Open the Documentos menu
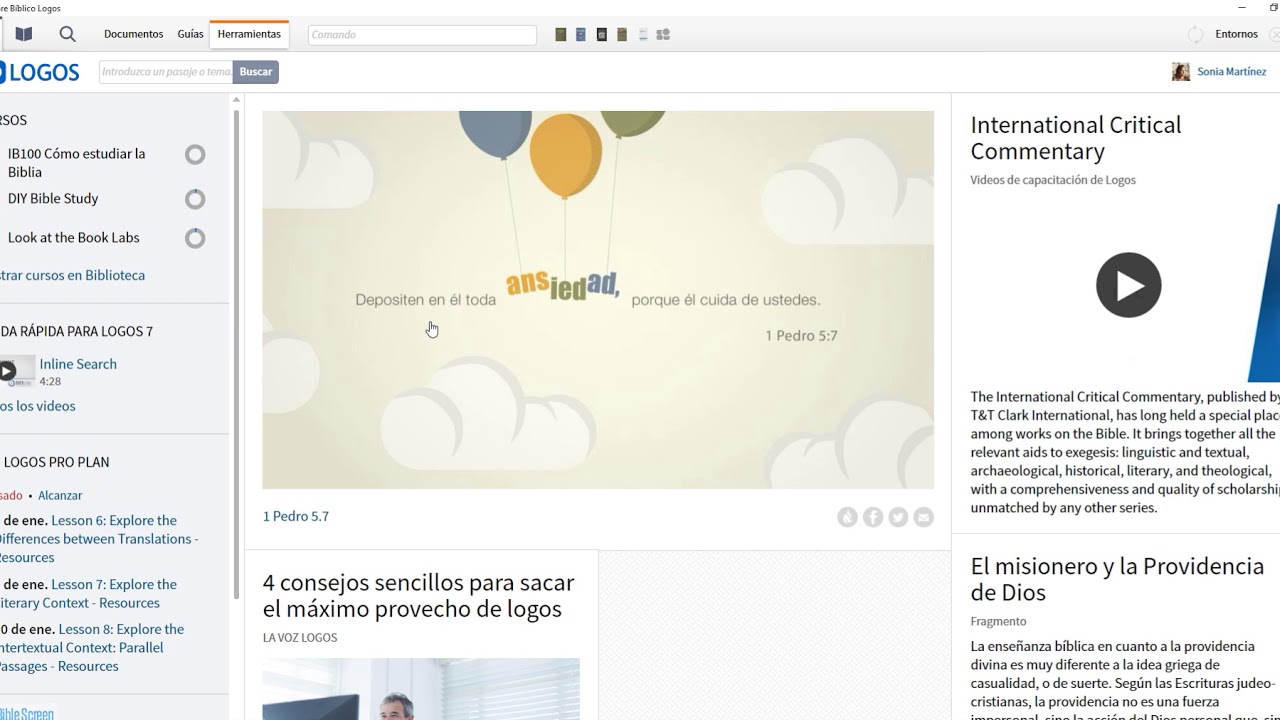Viewport: 1280px width, 720px height. coord(133,34)
